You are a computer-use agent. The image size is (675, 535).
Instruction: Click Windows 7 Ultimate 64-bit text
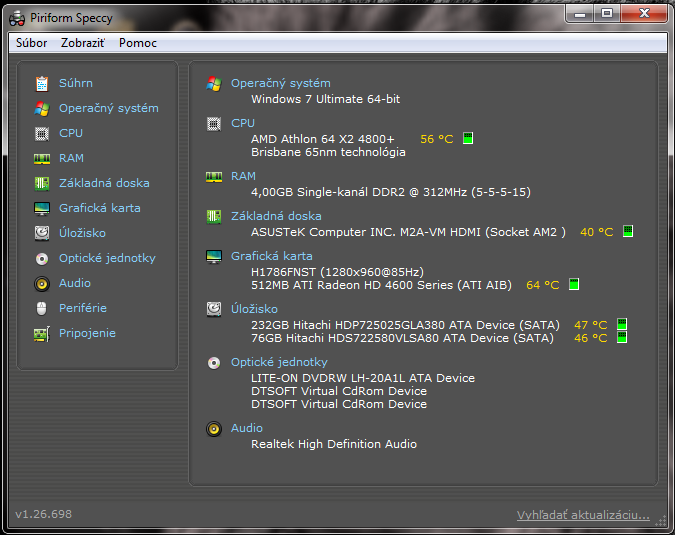click(325, 99)
